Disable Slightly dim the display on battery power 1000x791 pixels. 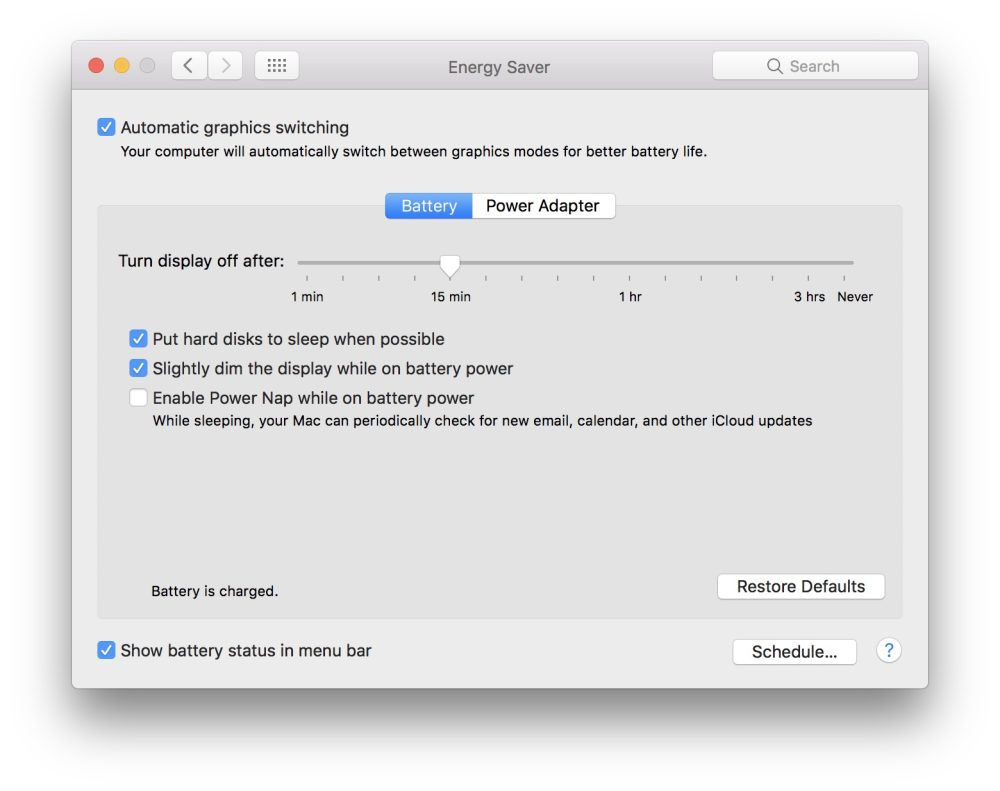click(x=139, y=368)
